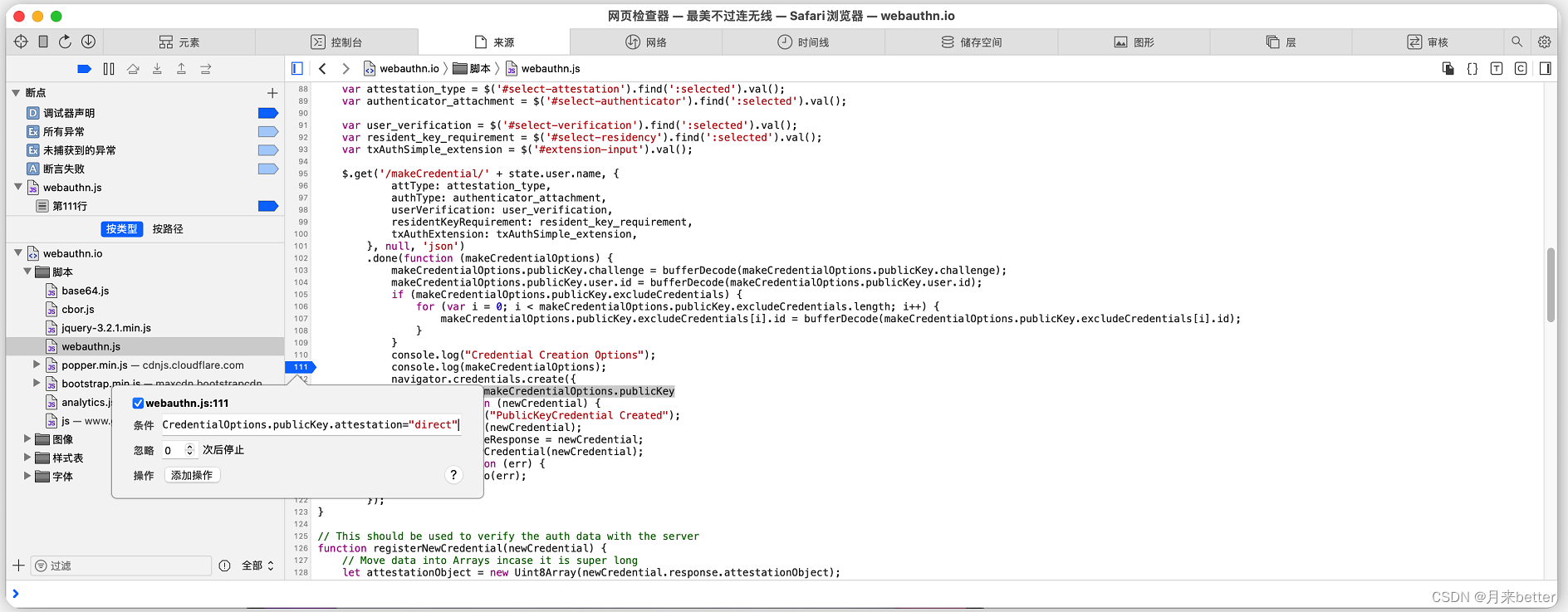Click the ignore count stepper arrows

[x=189, y=450]
